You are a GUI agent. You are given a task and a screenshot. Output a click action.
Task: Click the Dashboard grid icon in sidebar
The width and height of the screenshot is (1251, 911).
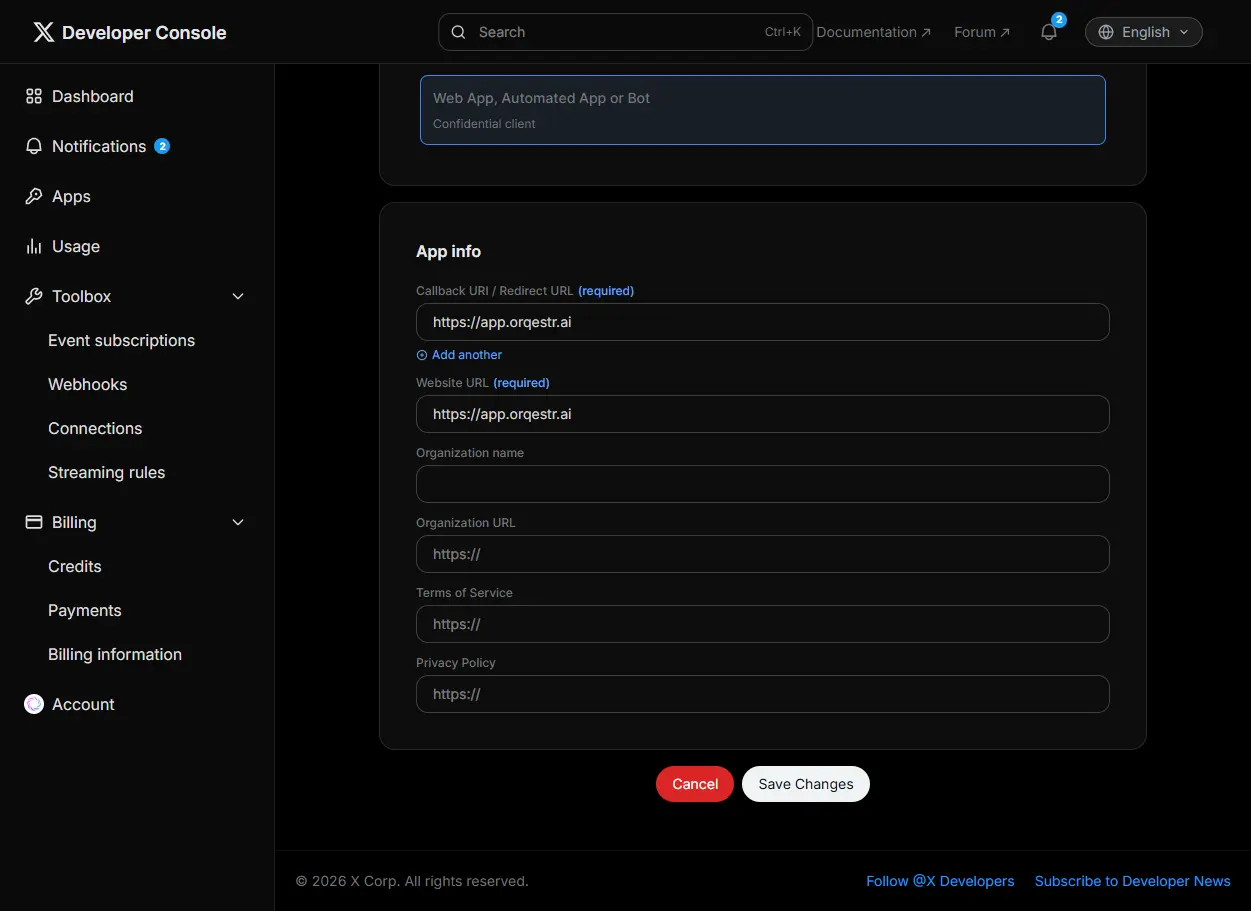34,96
